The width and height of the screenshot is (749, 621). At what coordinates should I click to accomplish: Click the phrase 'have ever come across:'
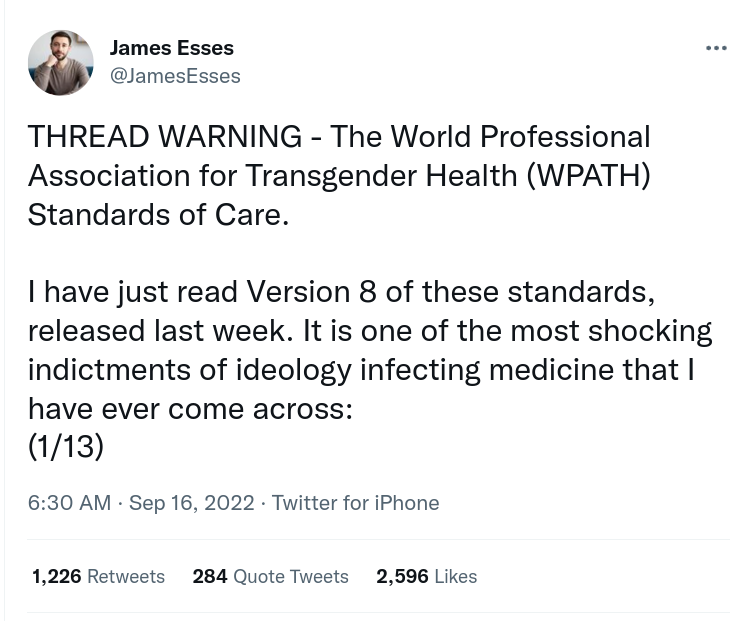(190, 408)
